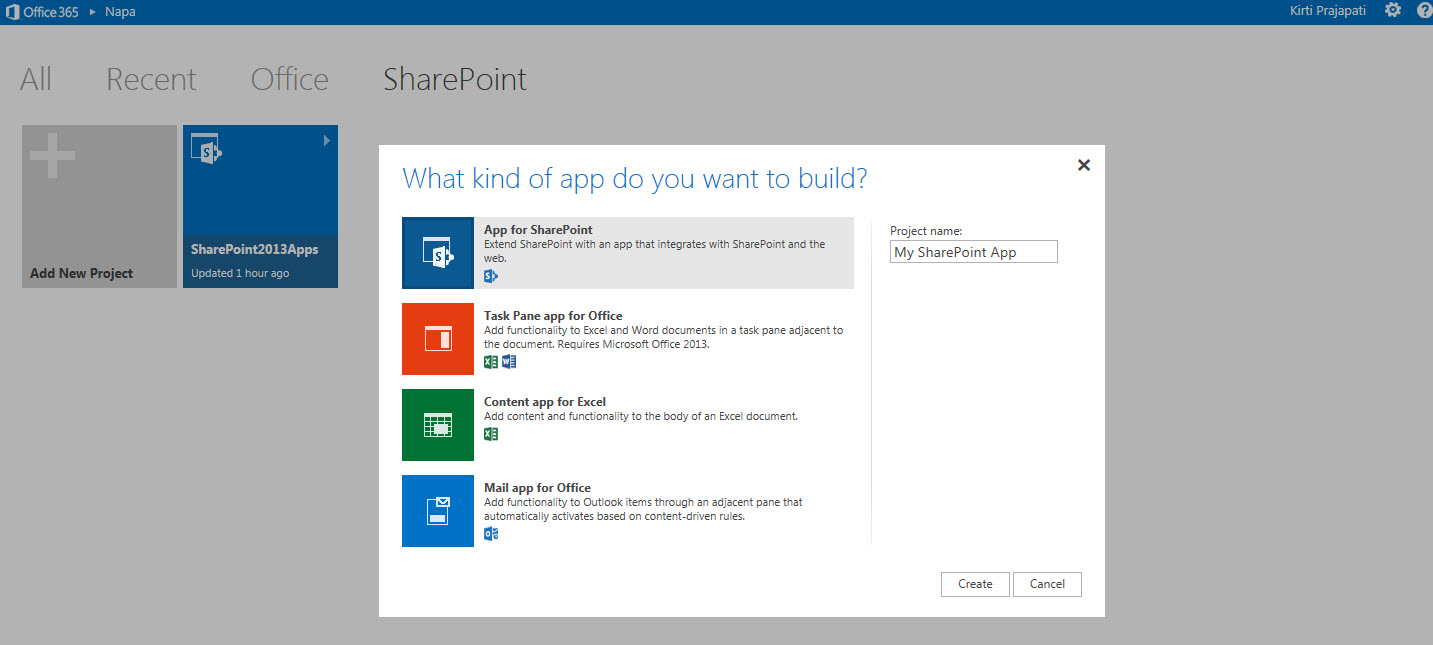Image resolution: width=1433 pixels, height=645 pixels.
Task: Select the orange Task Pane app icon
Action: pyautogui.click(x=438, y=339)
